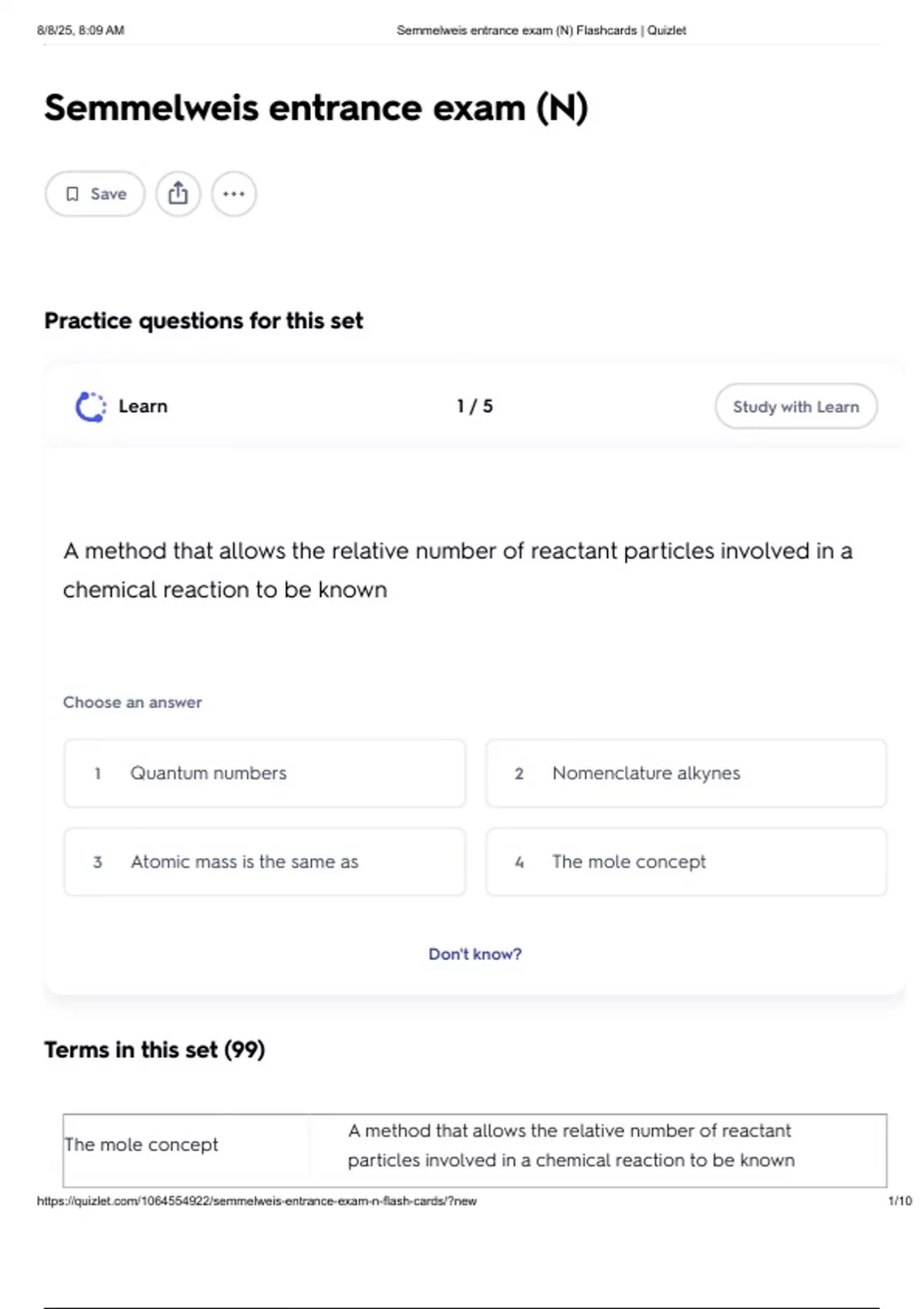Open the quizlet.com URL in the footer
Viewport: 924px width, 1309px height.
point(256,1200)
